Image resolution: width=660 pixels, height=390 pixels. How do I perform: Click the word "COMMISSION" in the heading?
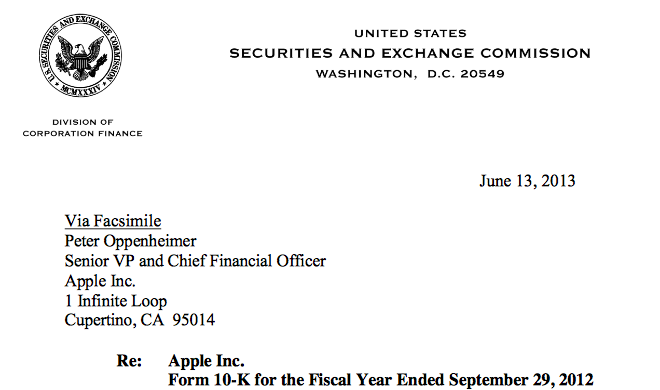(x=536, y=53)
